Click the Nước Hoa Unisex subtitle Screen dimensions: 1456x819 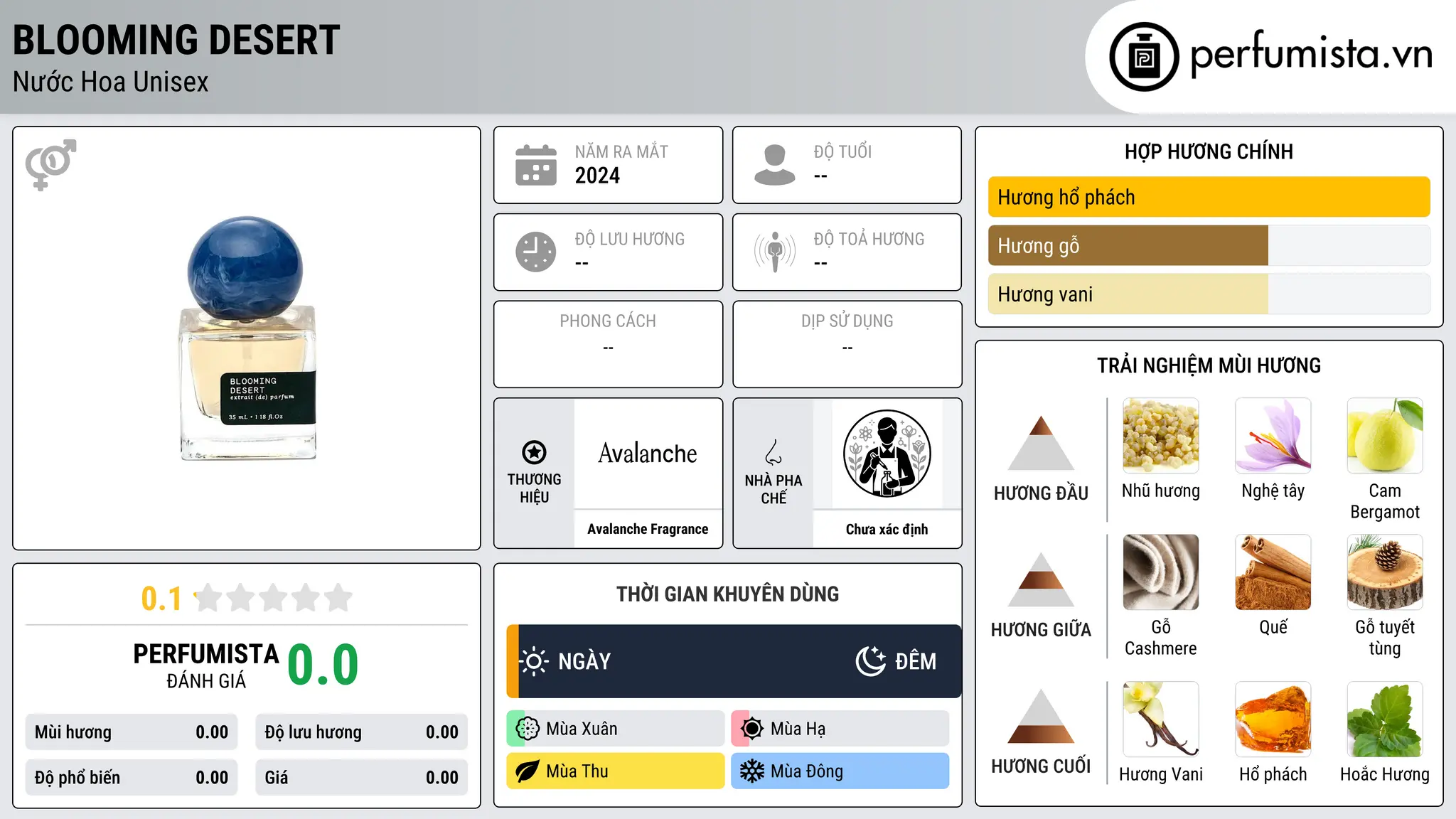click(111, 82)
